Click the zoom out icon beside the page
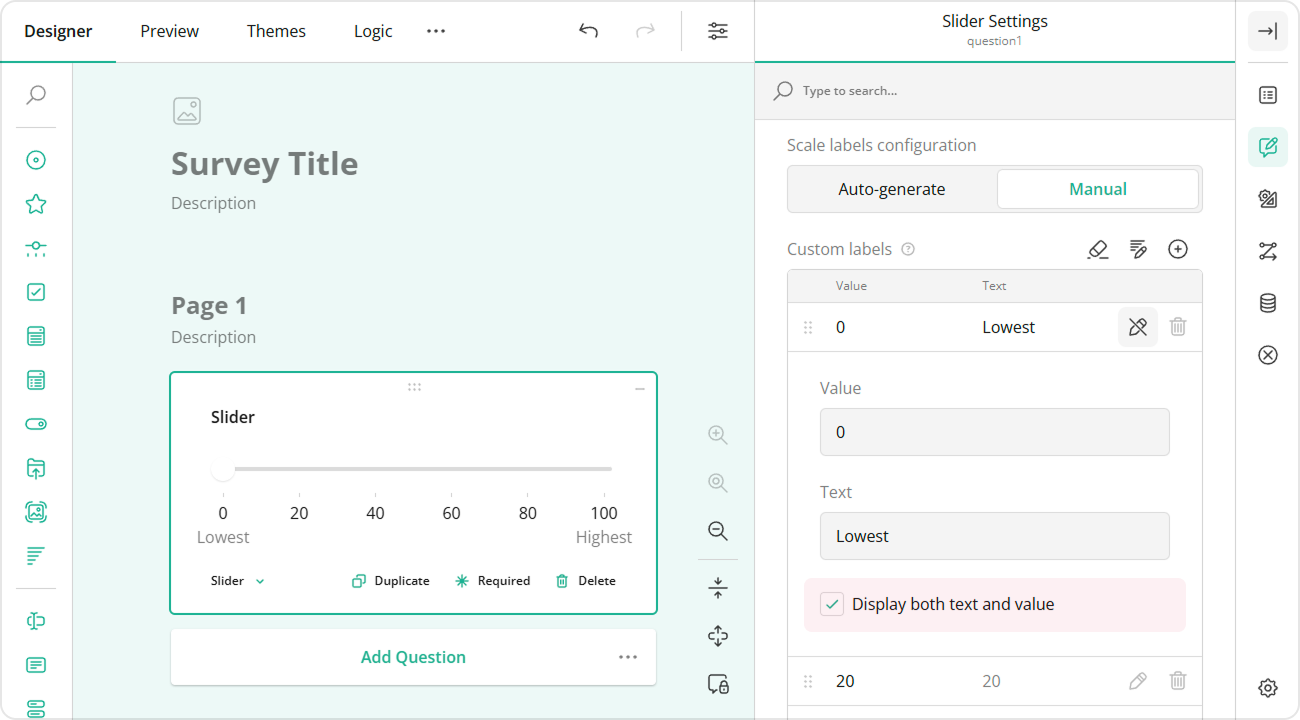The height and width of the screenshot is (720, 1300). click(x=717, y=531)
